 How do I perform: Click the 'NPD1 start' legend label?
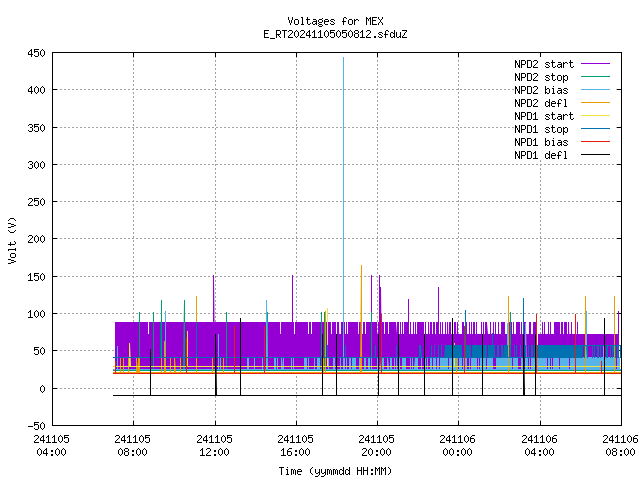coord(544,116)
